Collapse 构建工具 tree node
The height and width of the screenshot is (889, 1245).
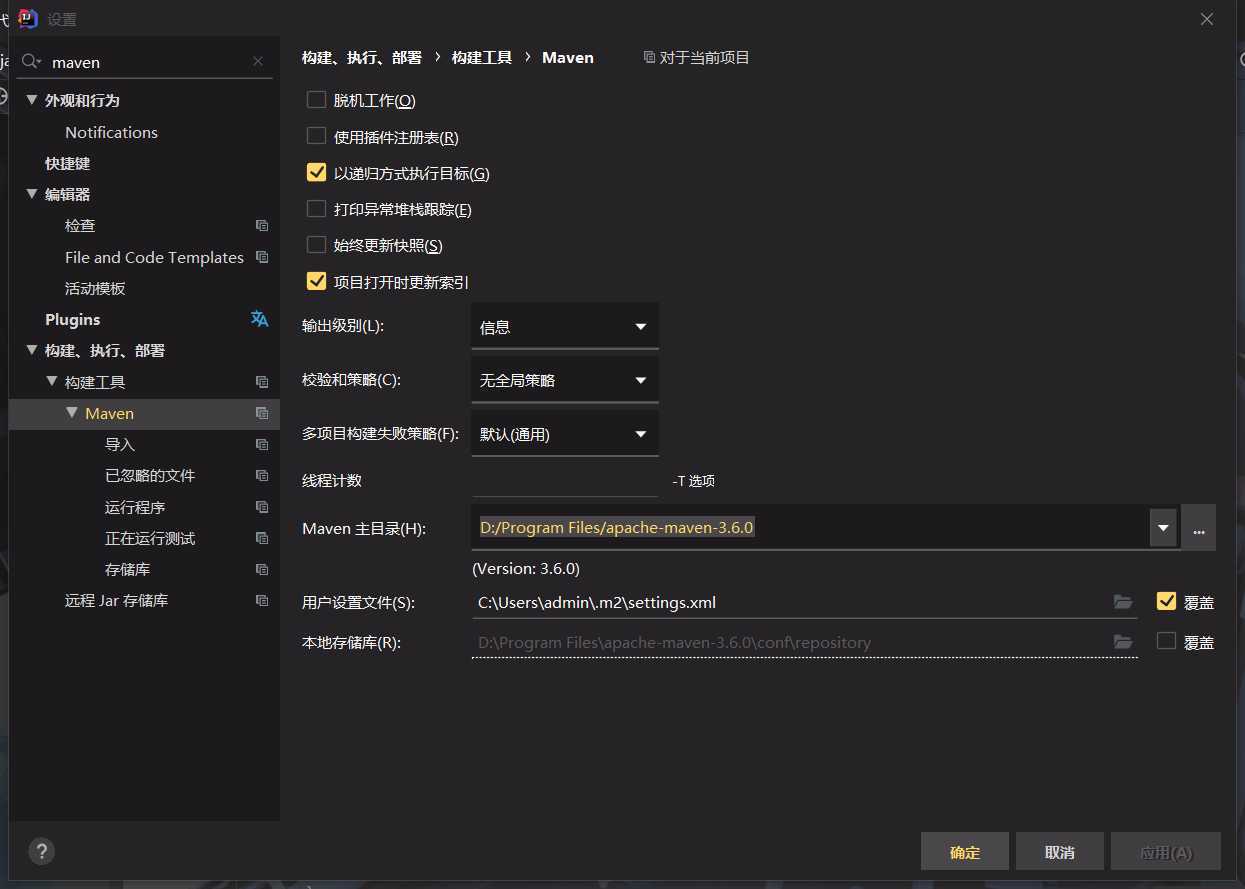[x=52, y=382]
